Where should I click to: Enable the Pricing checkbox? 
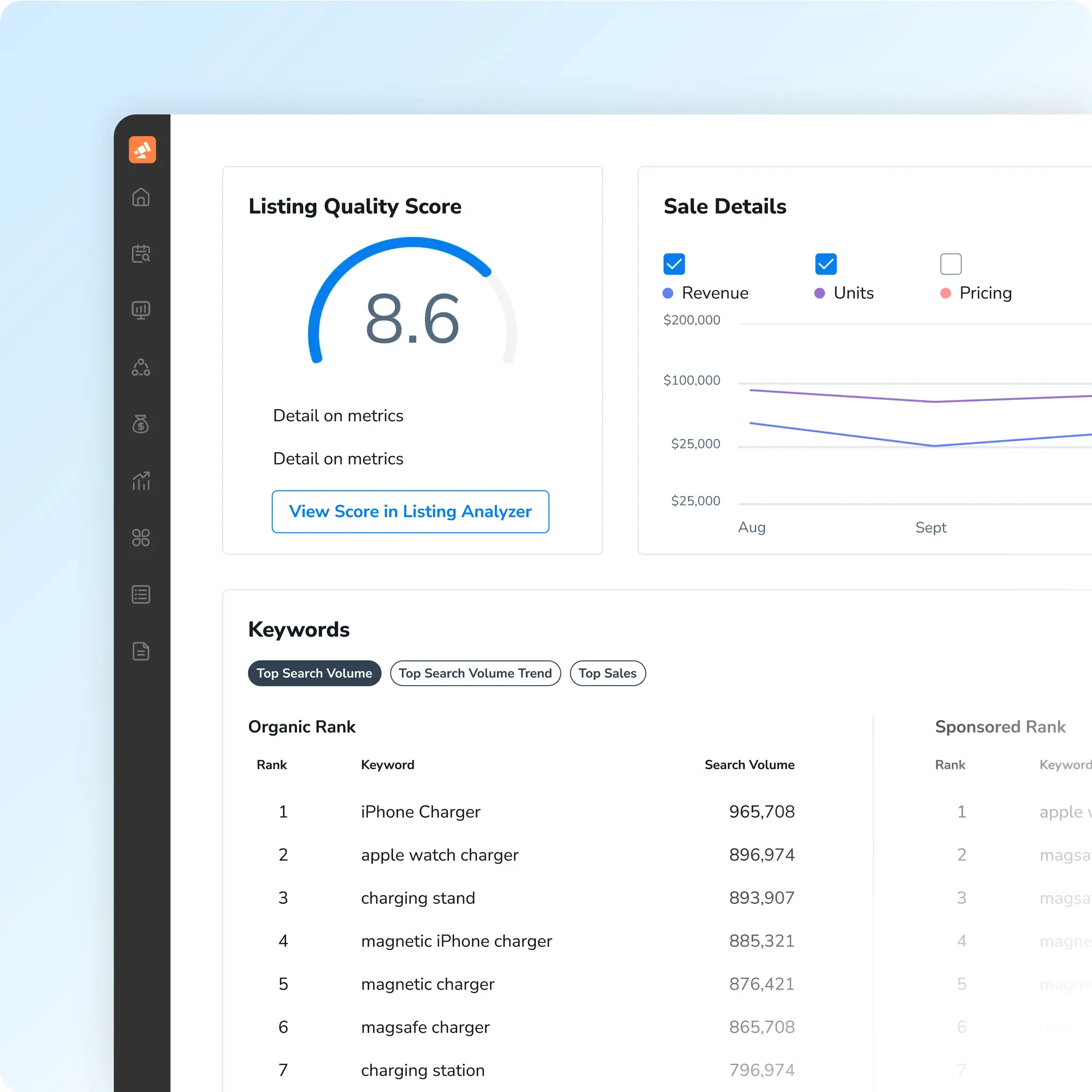(x=950, y=264)
